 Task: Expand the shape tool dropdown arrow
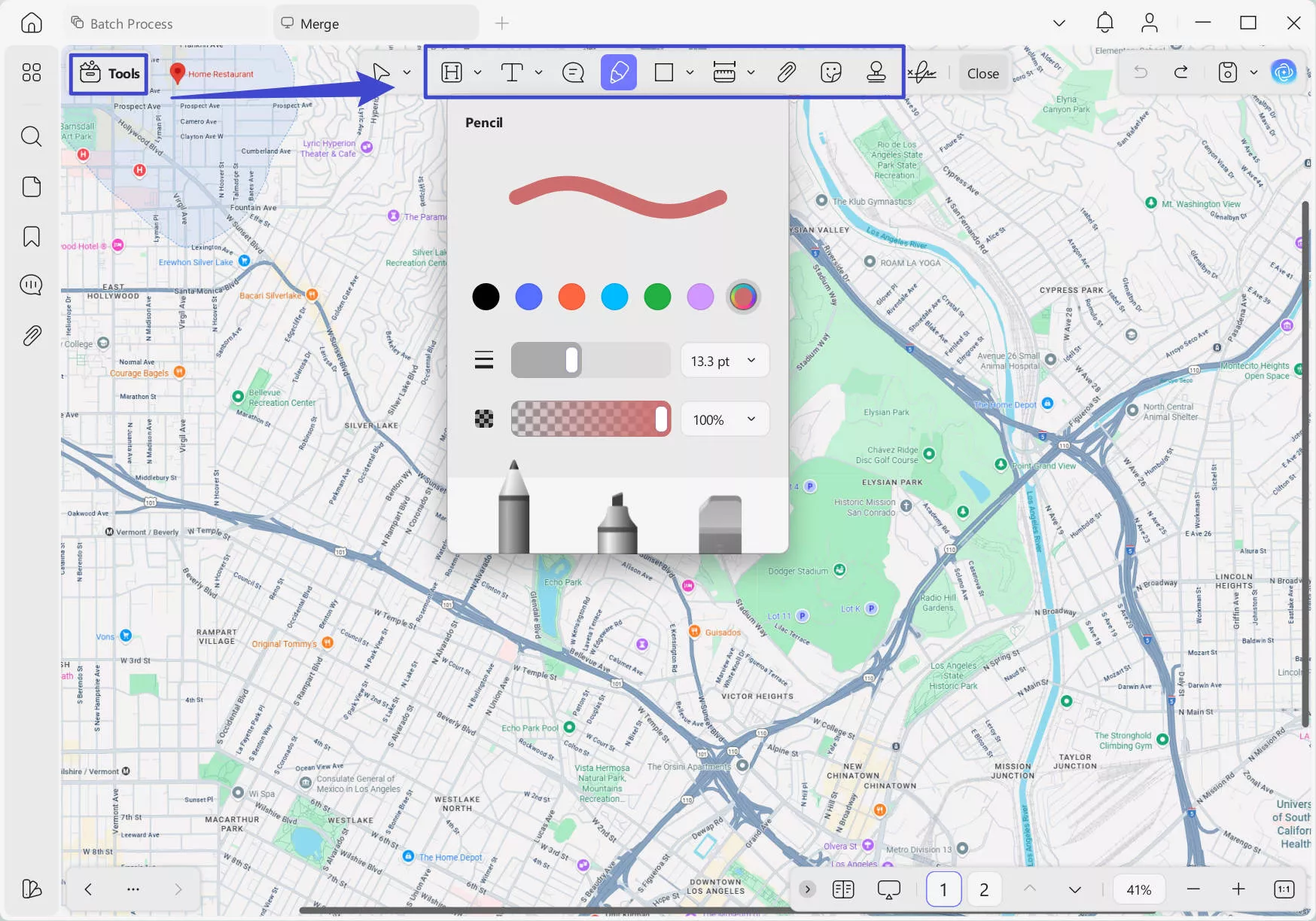[x=690, y=72]
